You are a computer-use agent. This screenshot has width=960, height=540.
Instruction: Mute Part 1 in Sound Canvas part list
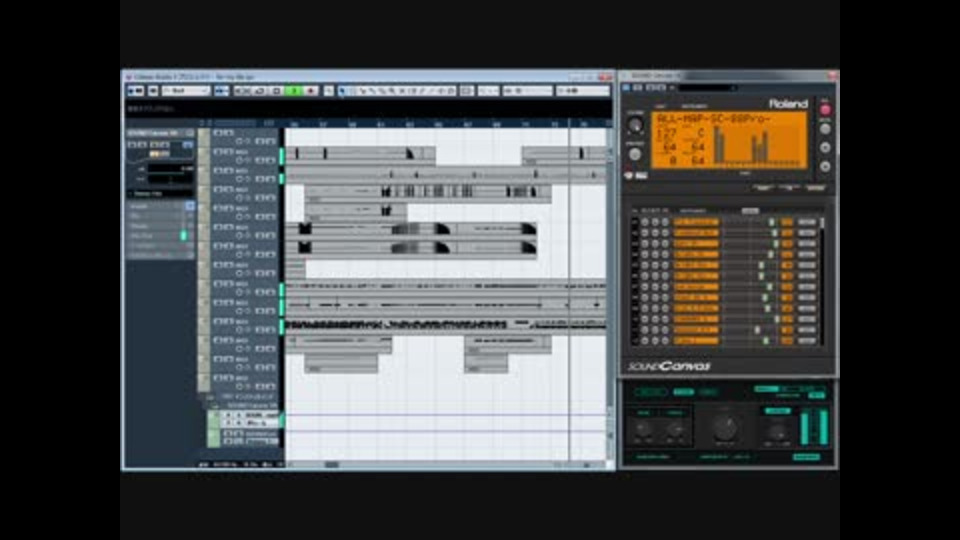tap(645, 222)
